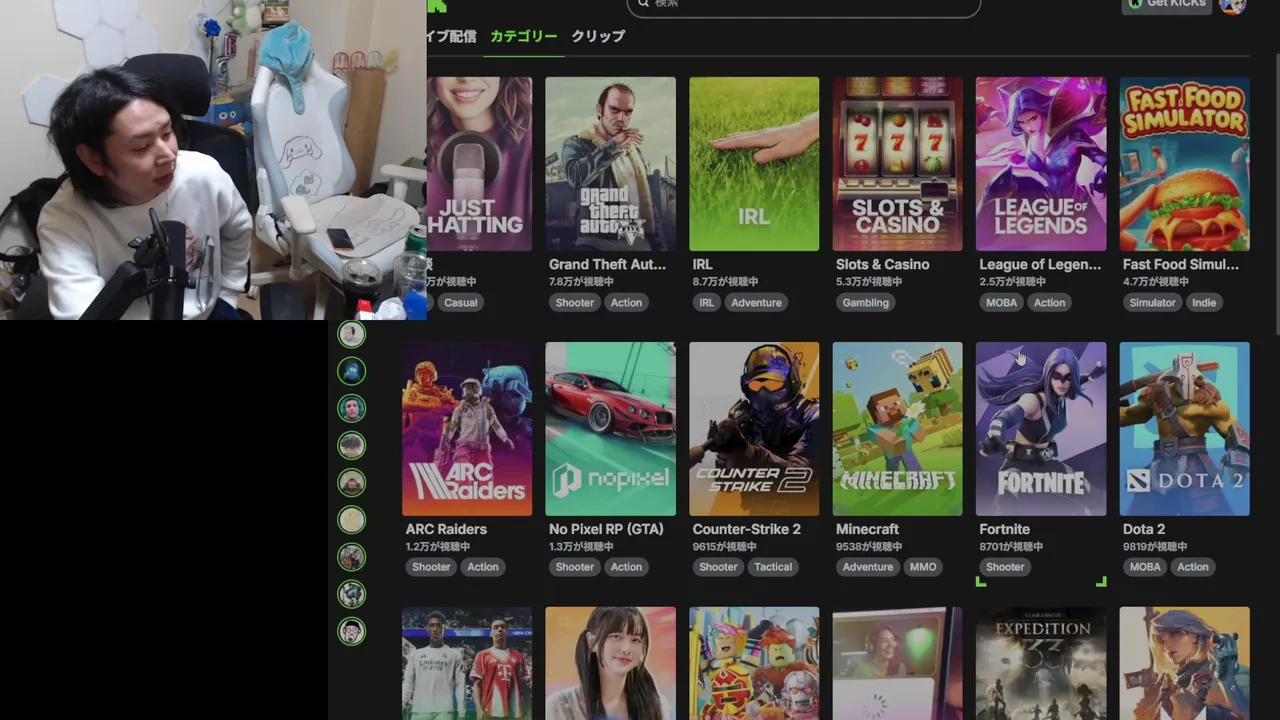This screenshot has width=1280, height=720.
Task: Click the Minecraft title link
Action: (x=868, y=529)
